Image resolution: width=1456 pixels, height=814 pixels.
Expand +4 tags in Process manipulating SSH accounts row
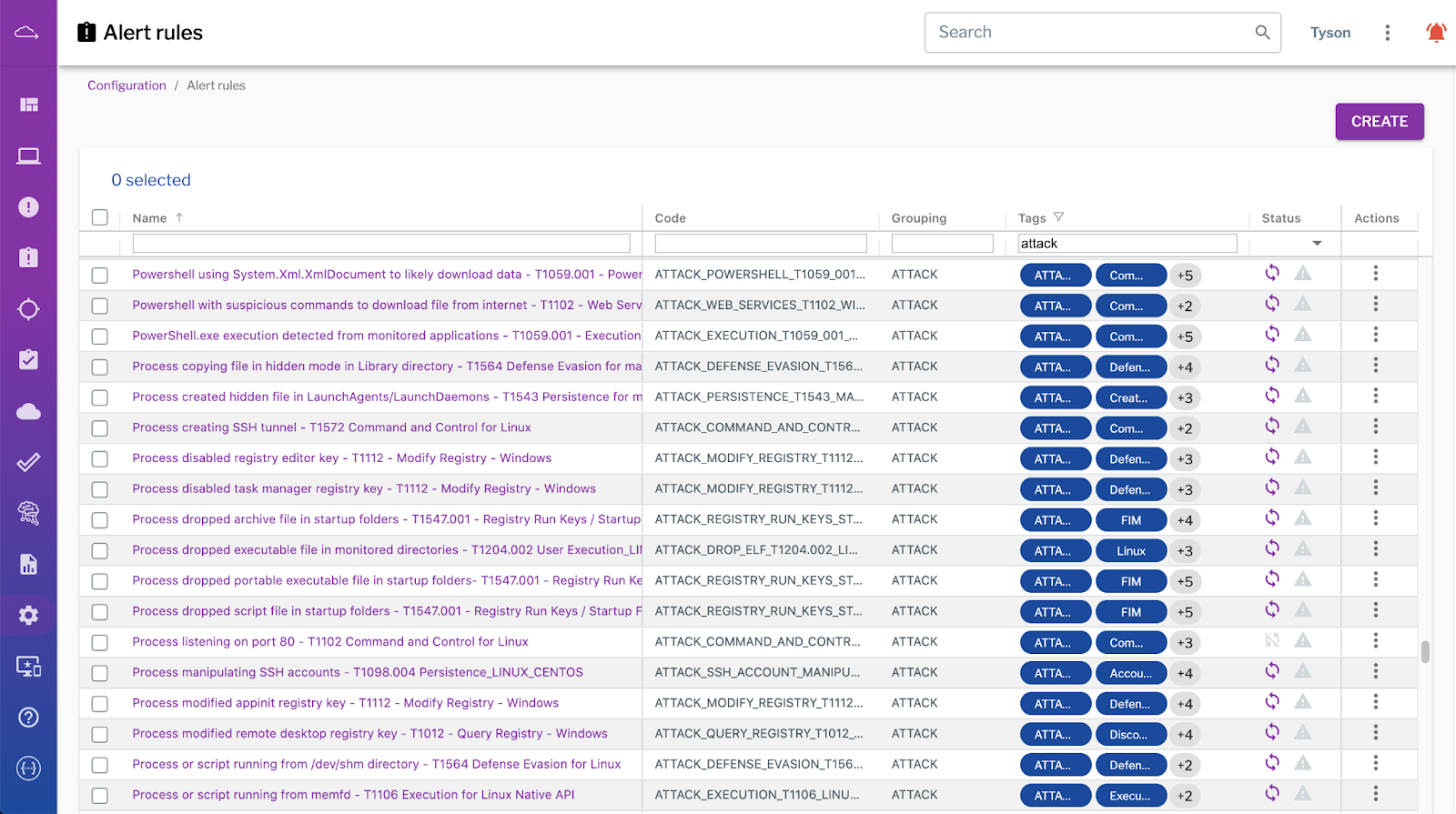pyautogui.click(x=1185, y=674)
